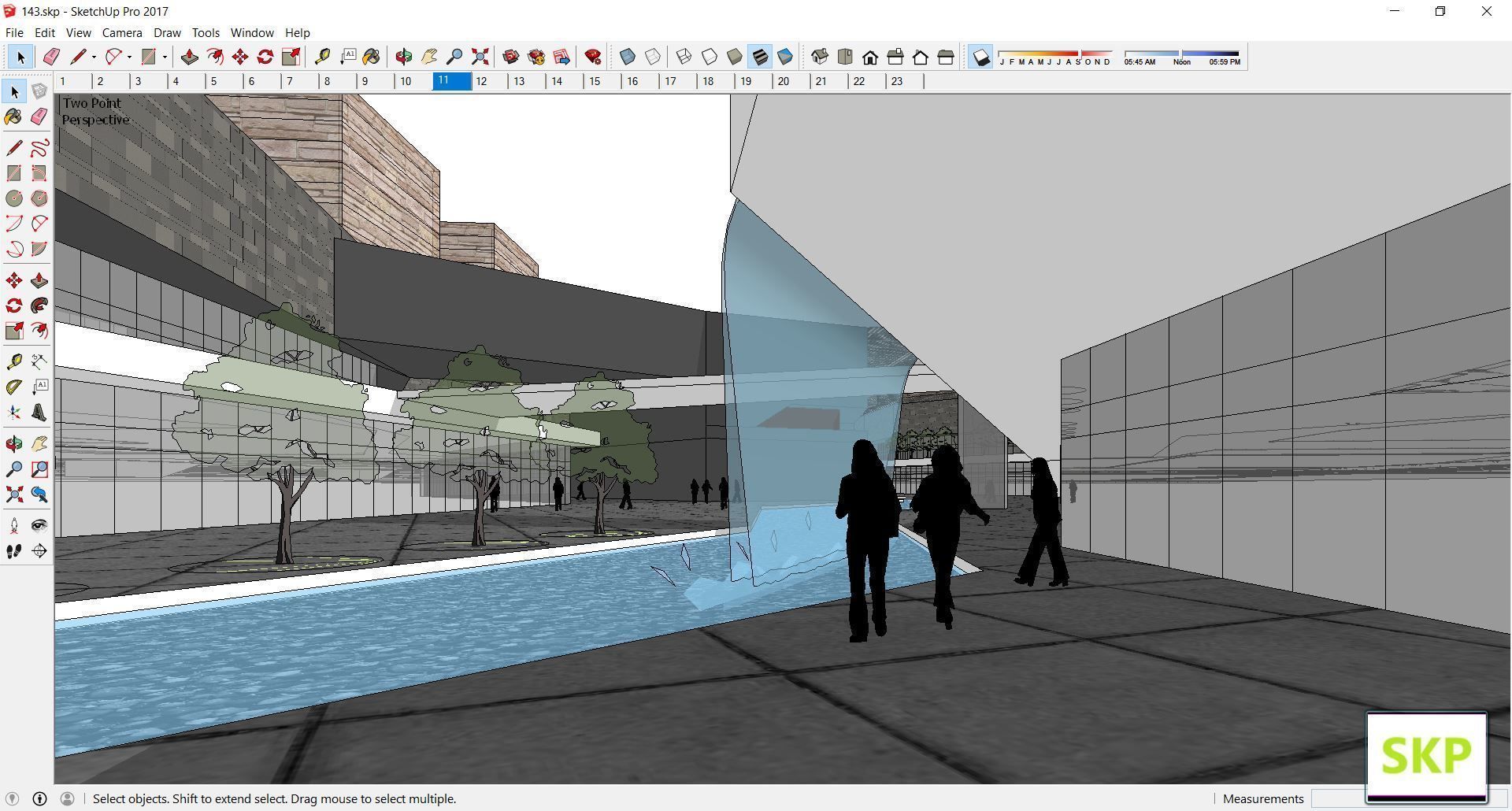Activate Zoom Window tool in left toolbar
The image size is (1512, 811).
[39, 469]
